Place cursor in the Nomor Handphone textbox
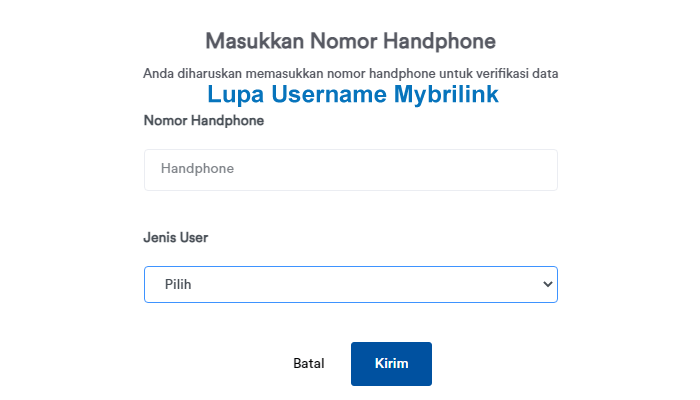This screenshot has height=400, width=700. (x=350, y=170)
